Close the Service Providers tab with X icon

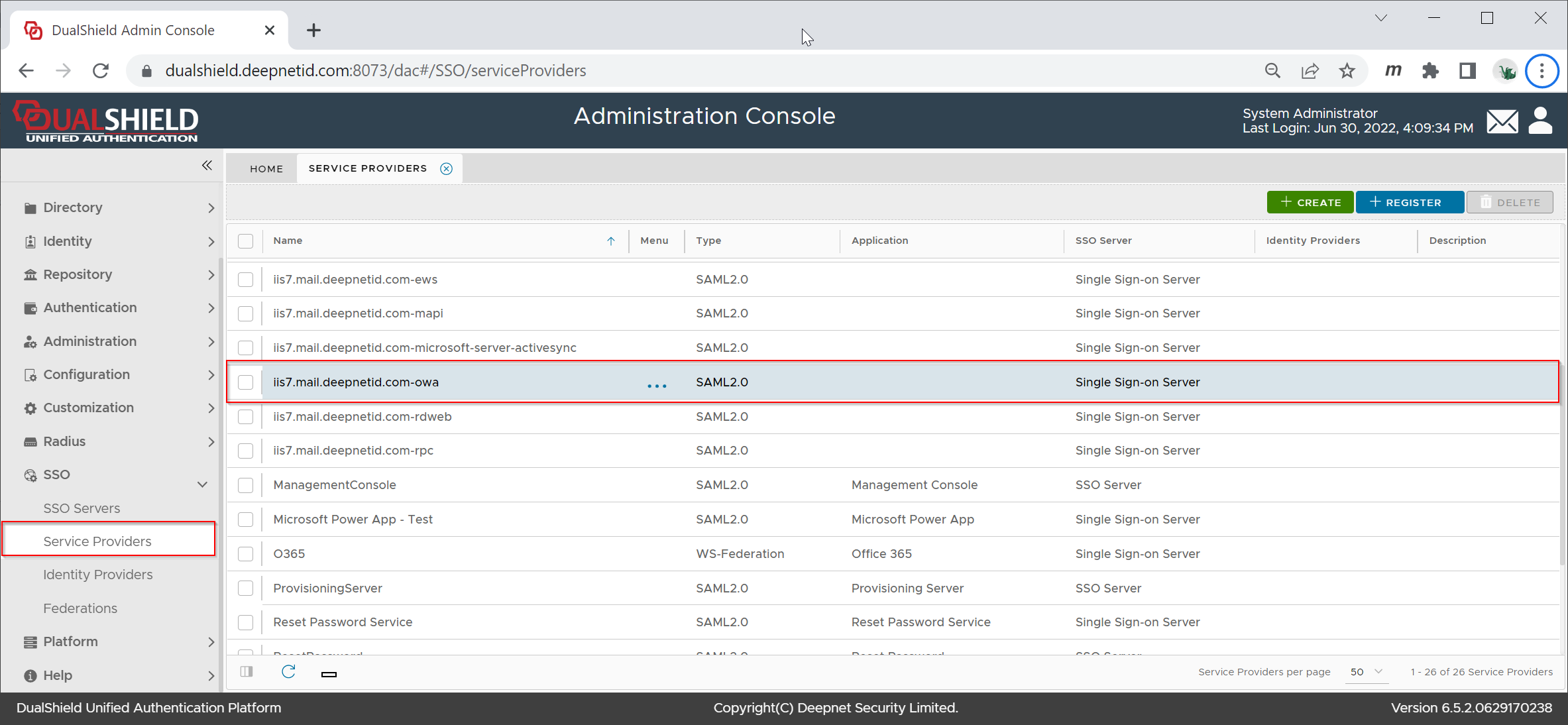click(x=447, y=168)
